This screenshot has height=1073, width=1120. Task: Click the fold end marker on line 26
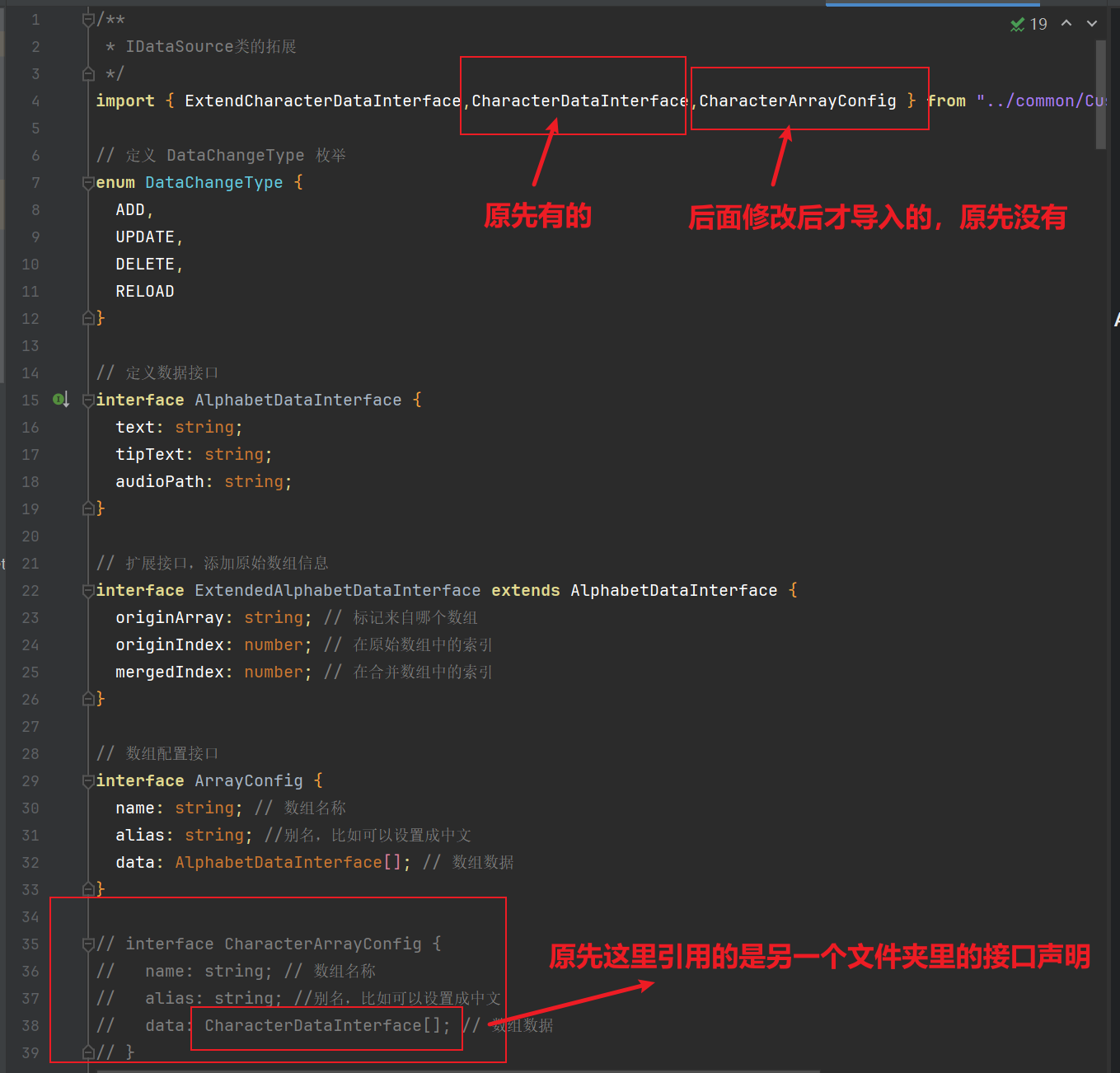pos(88,699)
